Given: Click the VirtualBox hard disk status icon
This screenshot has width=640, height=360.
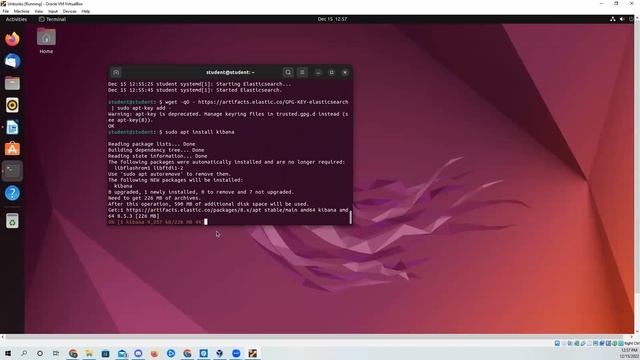Looking at the screenshot, I should [x=557, y=343].
